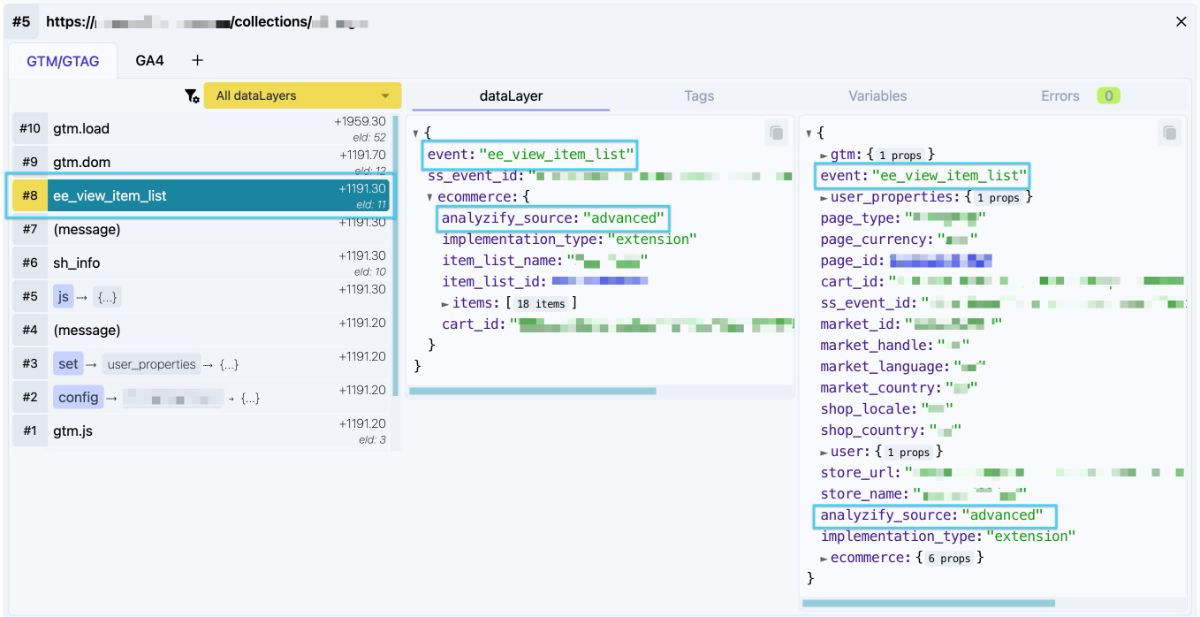Switch to the GTM/GTAG tab
Viewport: 1200px width, 617px height.
click(63, 61)
